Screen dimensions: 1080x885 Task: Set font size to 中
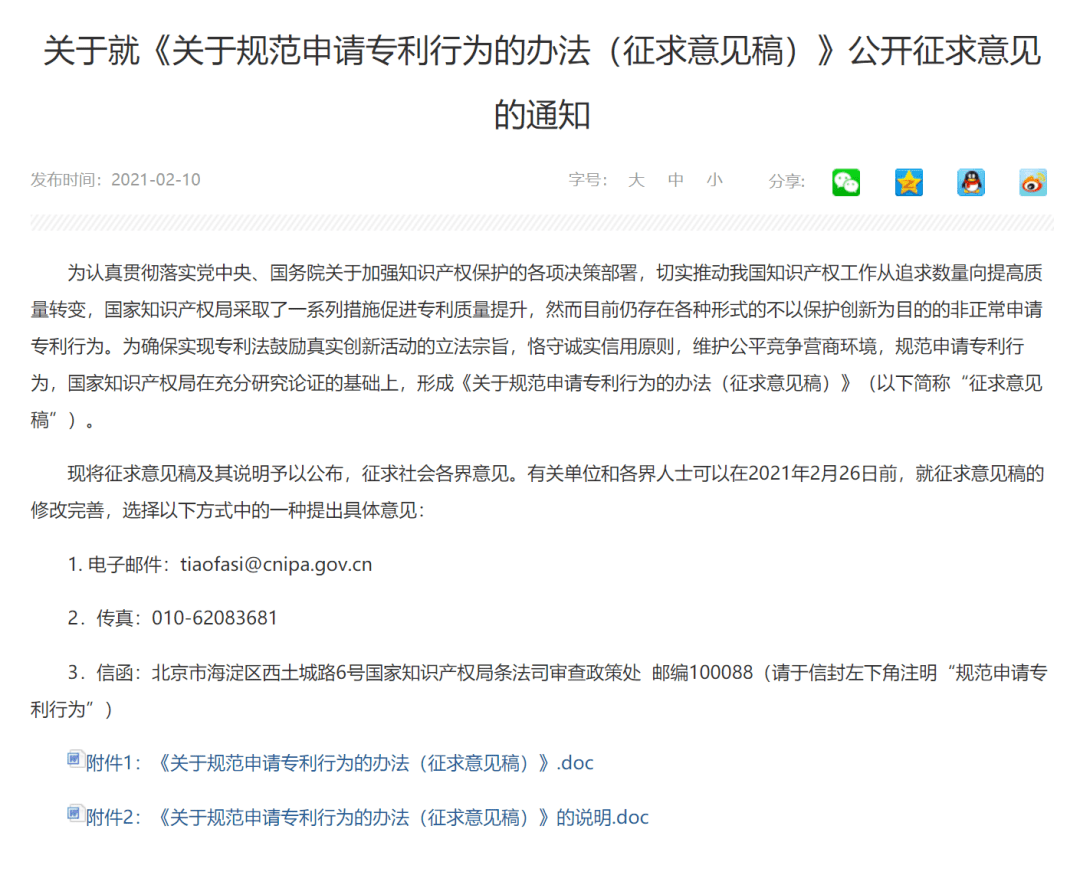(x=676, y=180)
